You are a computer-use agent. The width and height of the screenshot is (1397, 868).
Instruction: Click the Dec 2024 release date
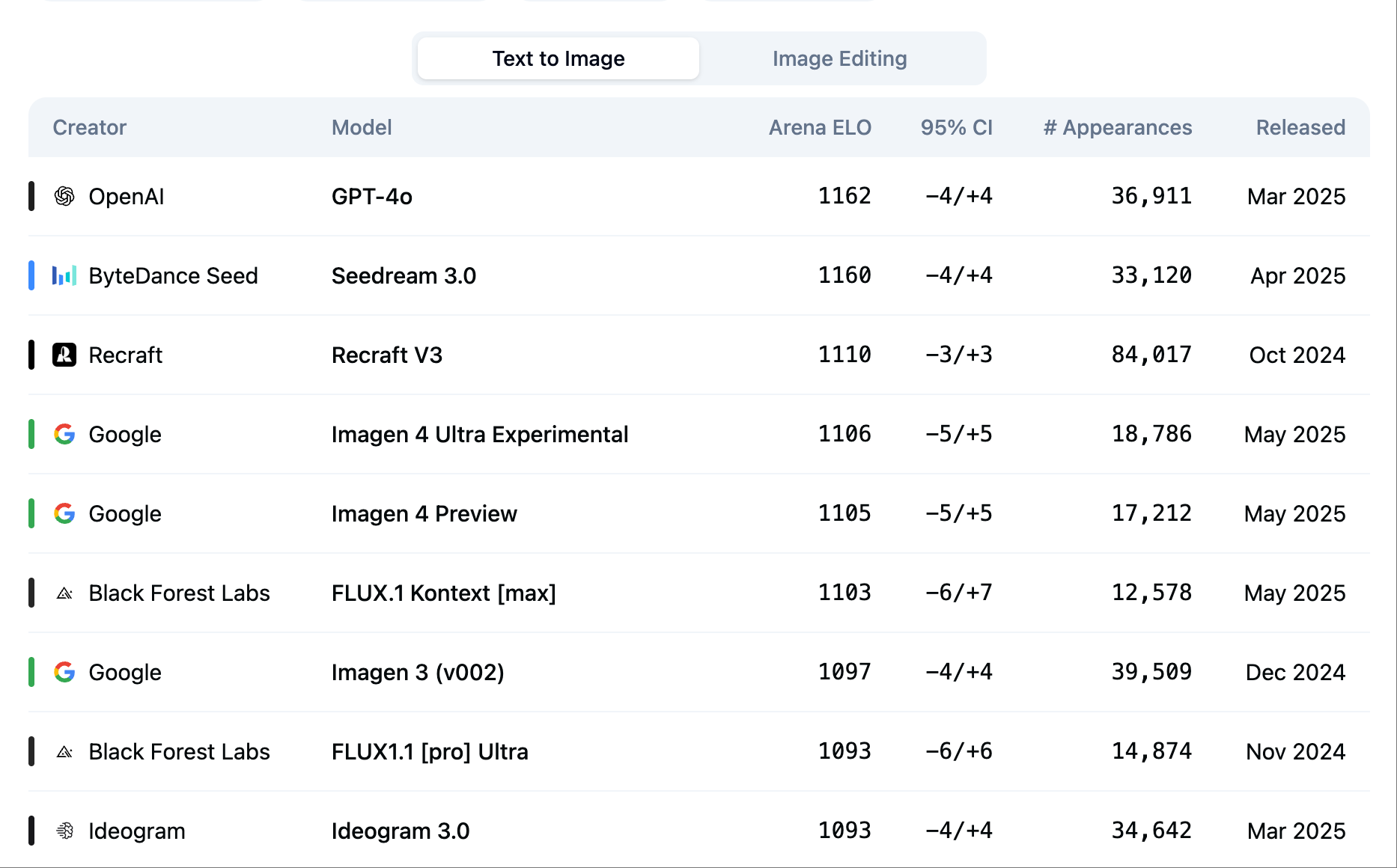point(1296,672)
